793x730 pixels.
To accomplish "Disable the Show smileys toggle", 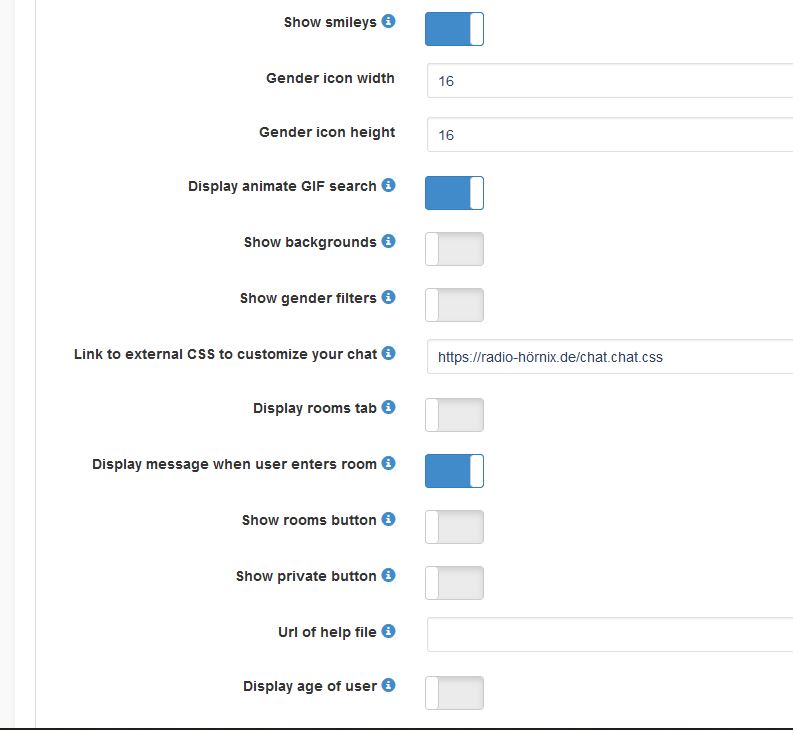I will point(454,29).
